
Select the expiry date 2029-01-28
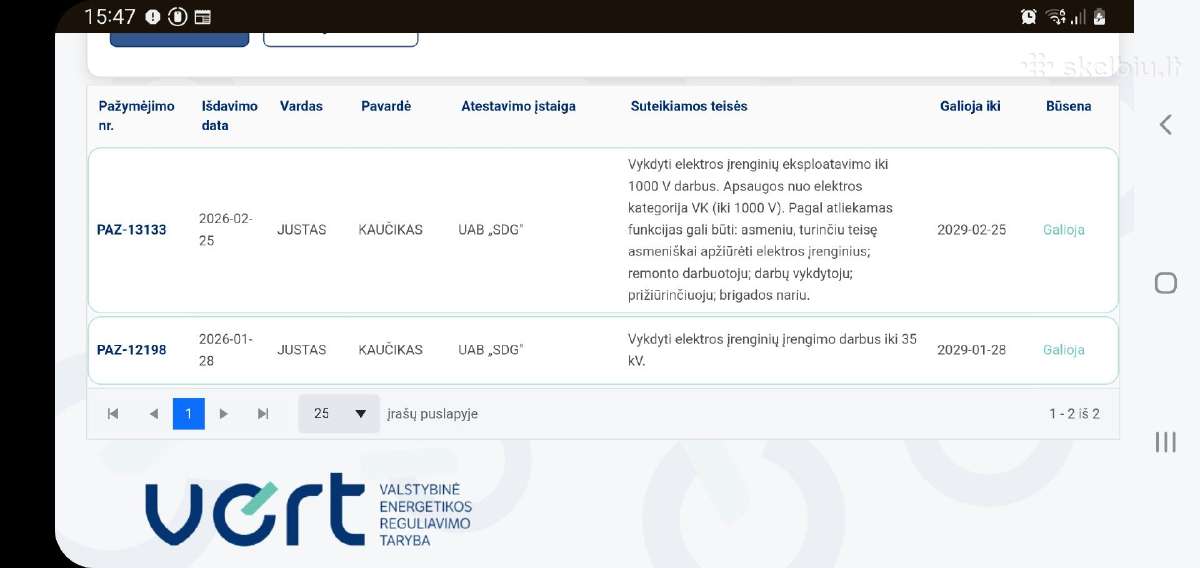coord(972,350)
